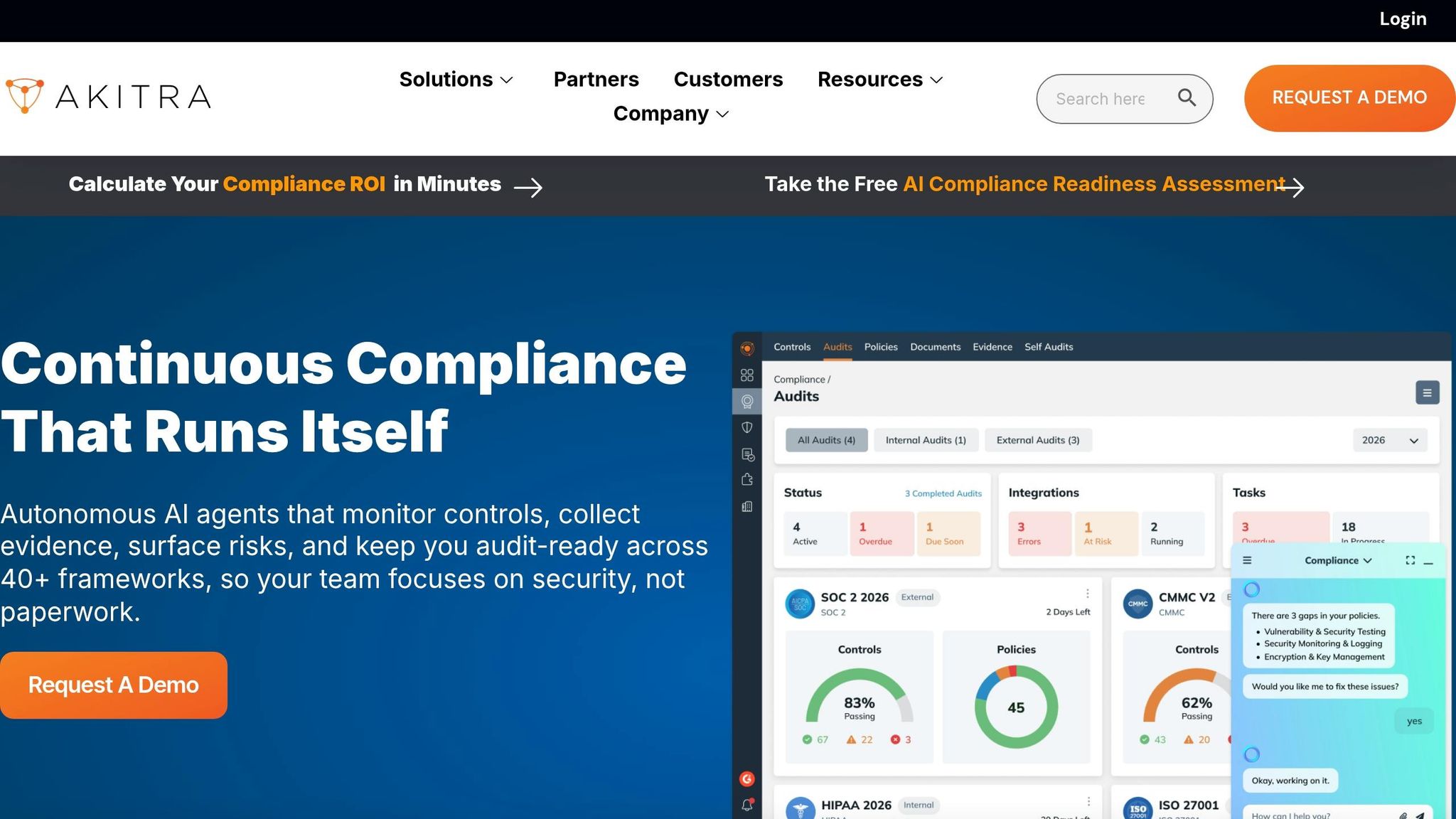
Task: Click the Akitra logo
Action: click(108, 97)
